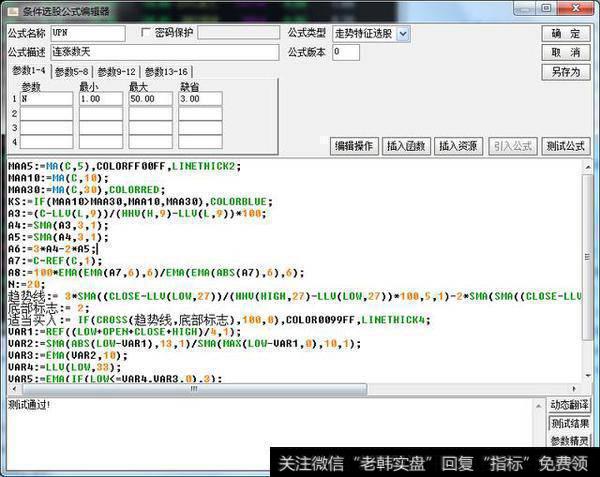This screenshot has width=600, height=477.
Task: Switch to the 参数13-16 tab
Action: 166,72
